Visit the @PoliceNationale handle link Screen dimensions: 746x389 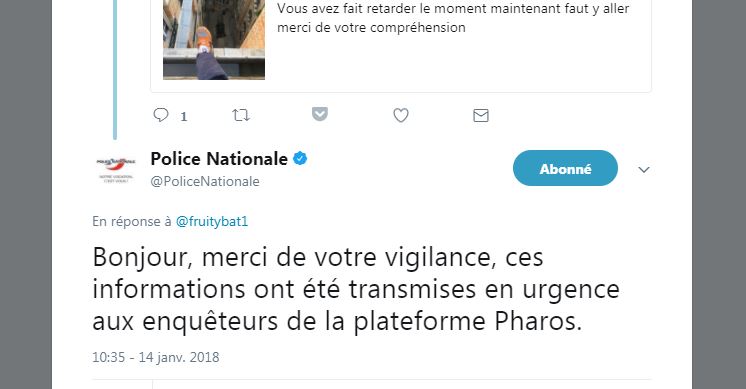[205, 181]
